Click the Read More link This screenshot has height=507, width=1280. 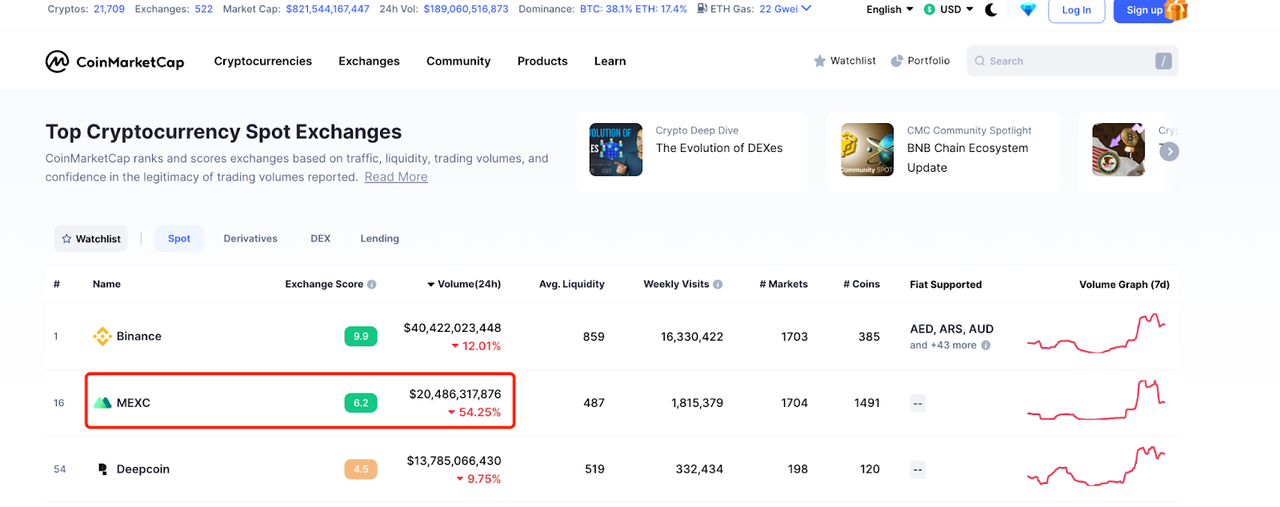point(396,177)
